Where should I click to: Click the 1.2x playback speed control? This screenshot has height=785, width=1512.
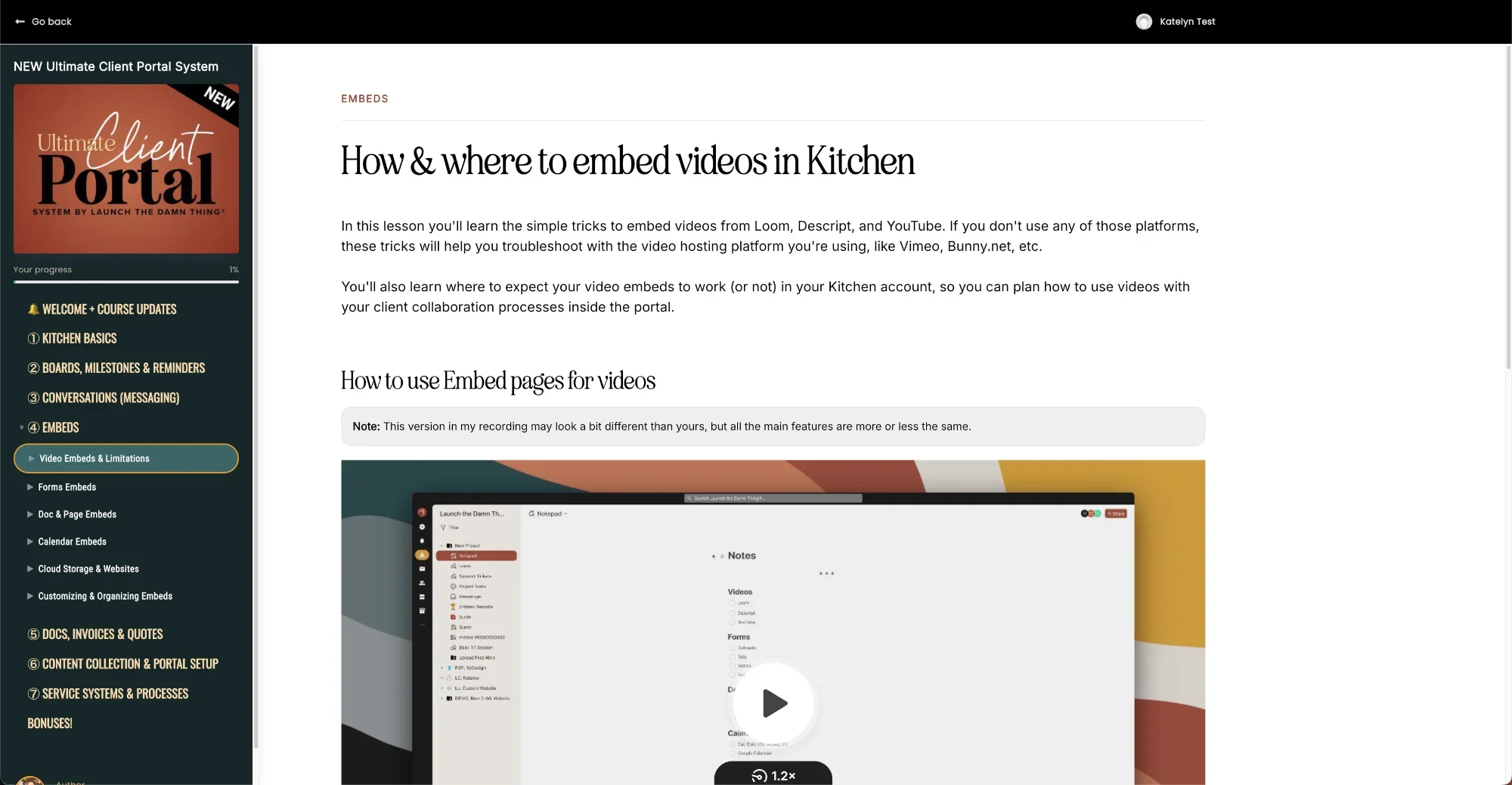(x=773, y=775)
